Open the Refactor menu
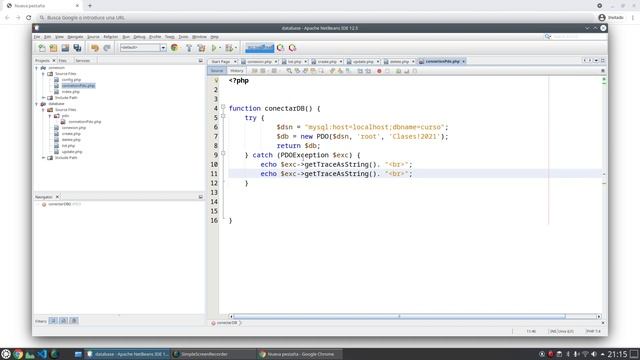Screen dimensions: 640x360 click(110, 37)
